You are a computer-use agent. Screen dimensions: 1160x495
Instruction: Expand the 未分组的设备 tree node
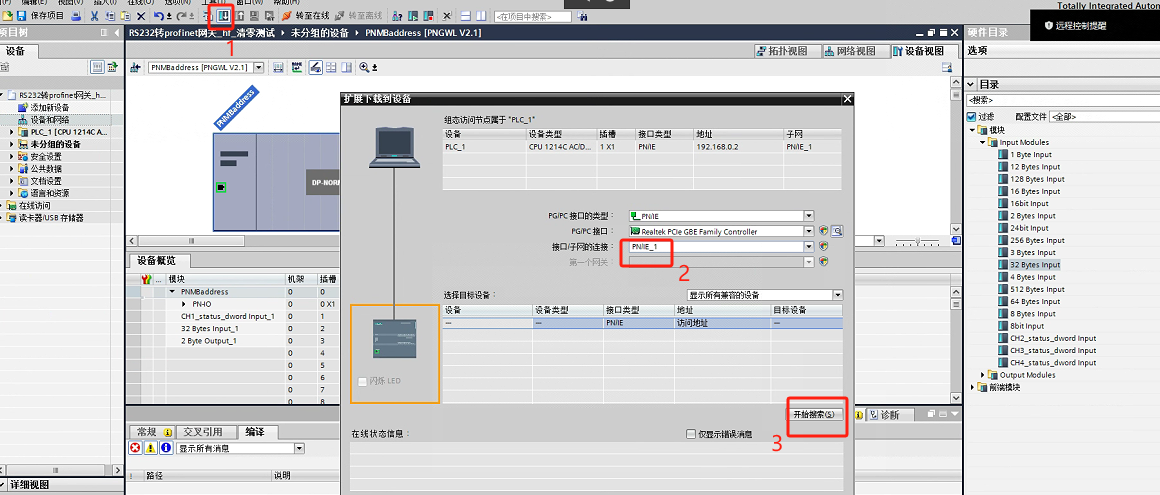click(x=13, y=144)
